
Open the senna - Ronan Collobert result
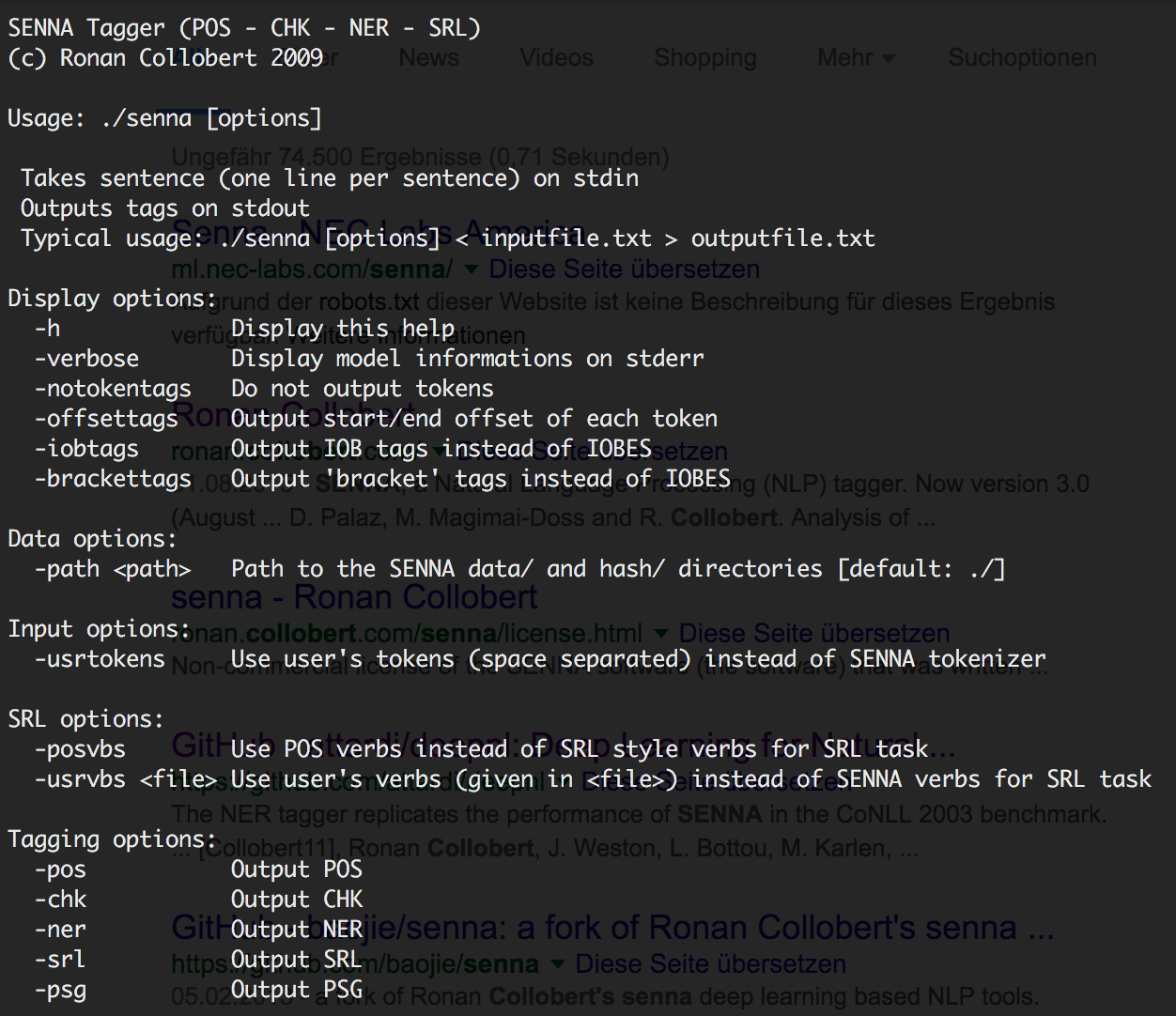tap(353, 597)
